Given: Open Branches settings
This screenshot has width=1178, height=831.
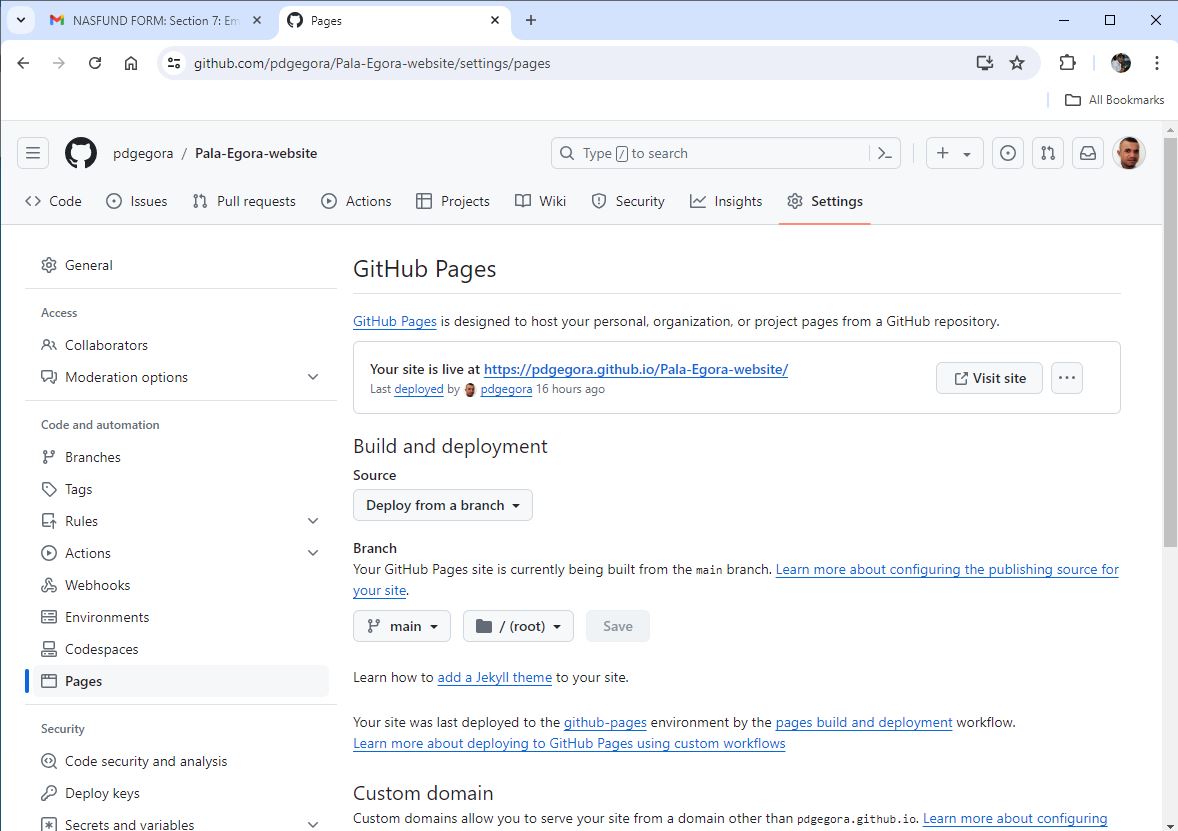Looking at the screenshot, I should [x=181, y=457].
